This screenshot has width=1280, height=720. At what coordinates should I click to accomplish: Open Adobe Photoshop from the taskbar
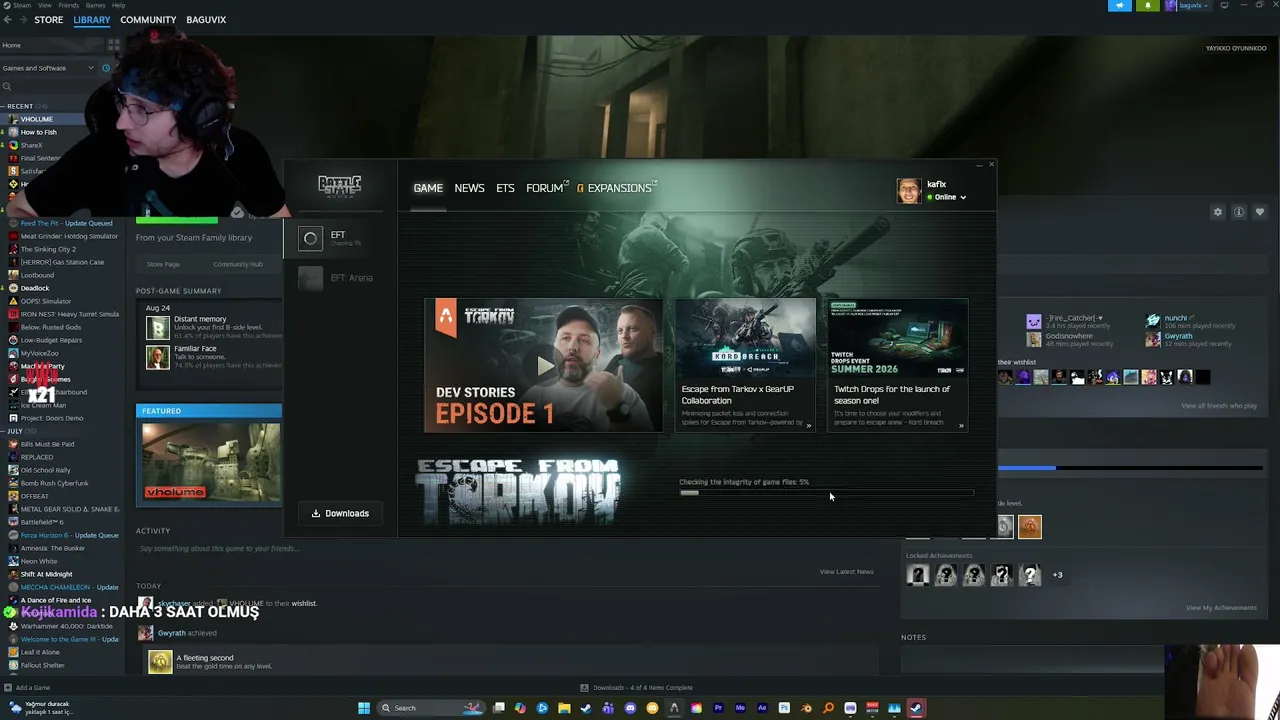[x=784, y=708]
